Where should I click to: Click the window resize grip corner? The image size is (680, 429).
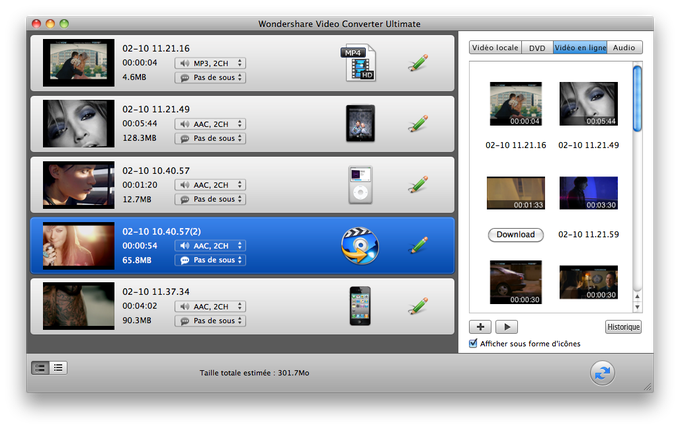[x=648, y=387]
